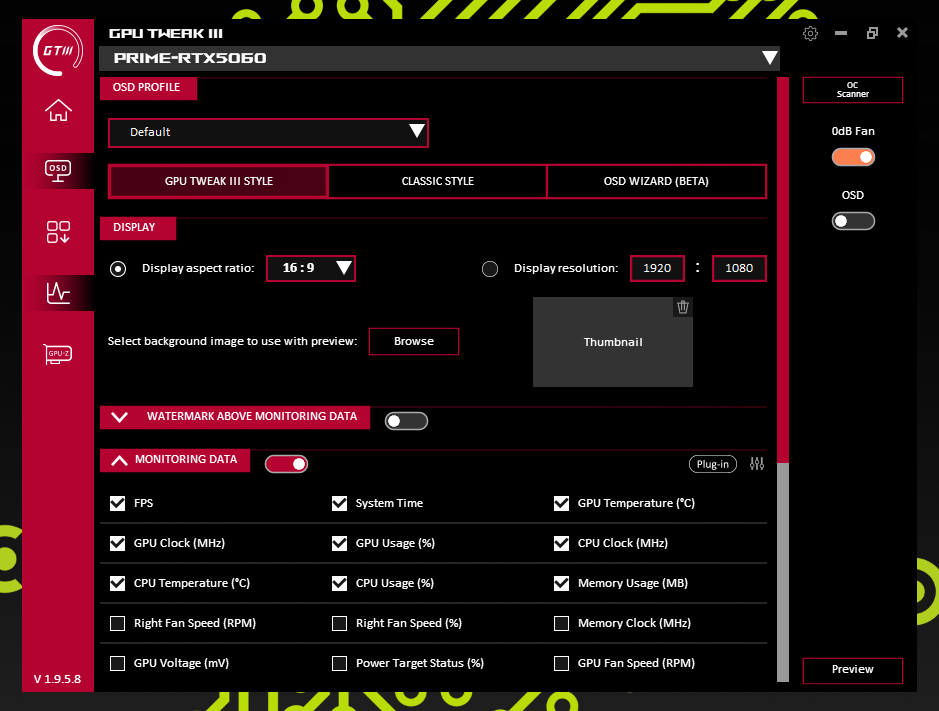Viewport: 939px width, 711px height.
Task: Open the 16:9 aspect ratio dropdown
Action: pos(311,268)
